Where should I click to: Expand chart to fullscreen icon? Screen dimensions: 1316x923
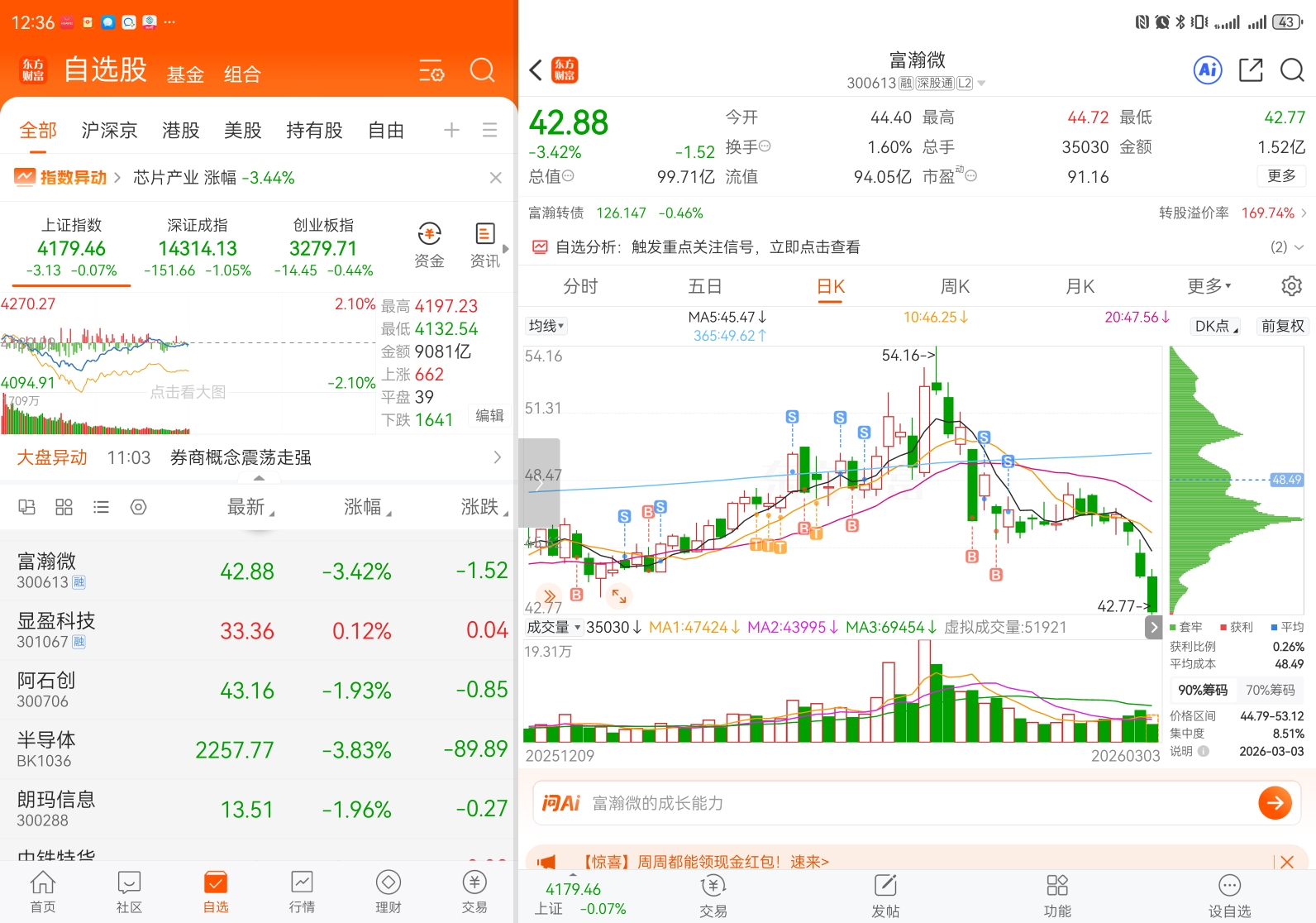click(618, 595)
